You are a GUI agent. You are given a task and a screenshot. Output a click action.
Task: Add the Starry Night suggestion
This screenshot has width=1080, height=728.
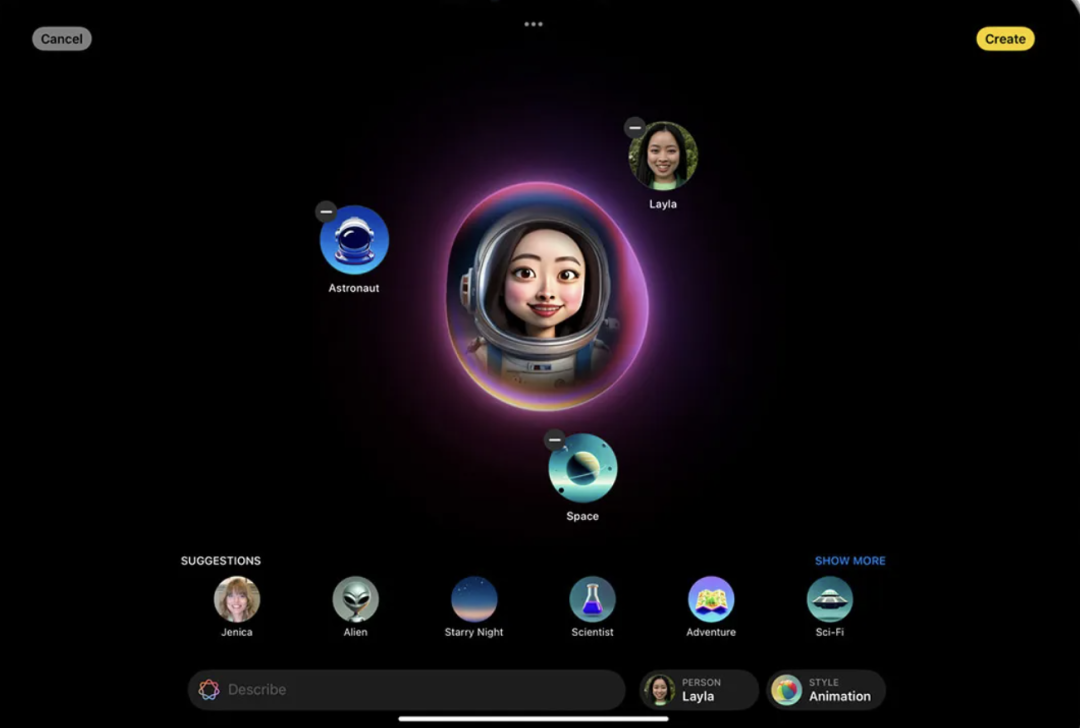pyautogui.click(x=474, y=599)
